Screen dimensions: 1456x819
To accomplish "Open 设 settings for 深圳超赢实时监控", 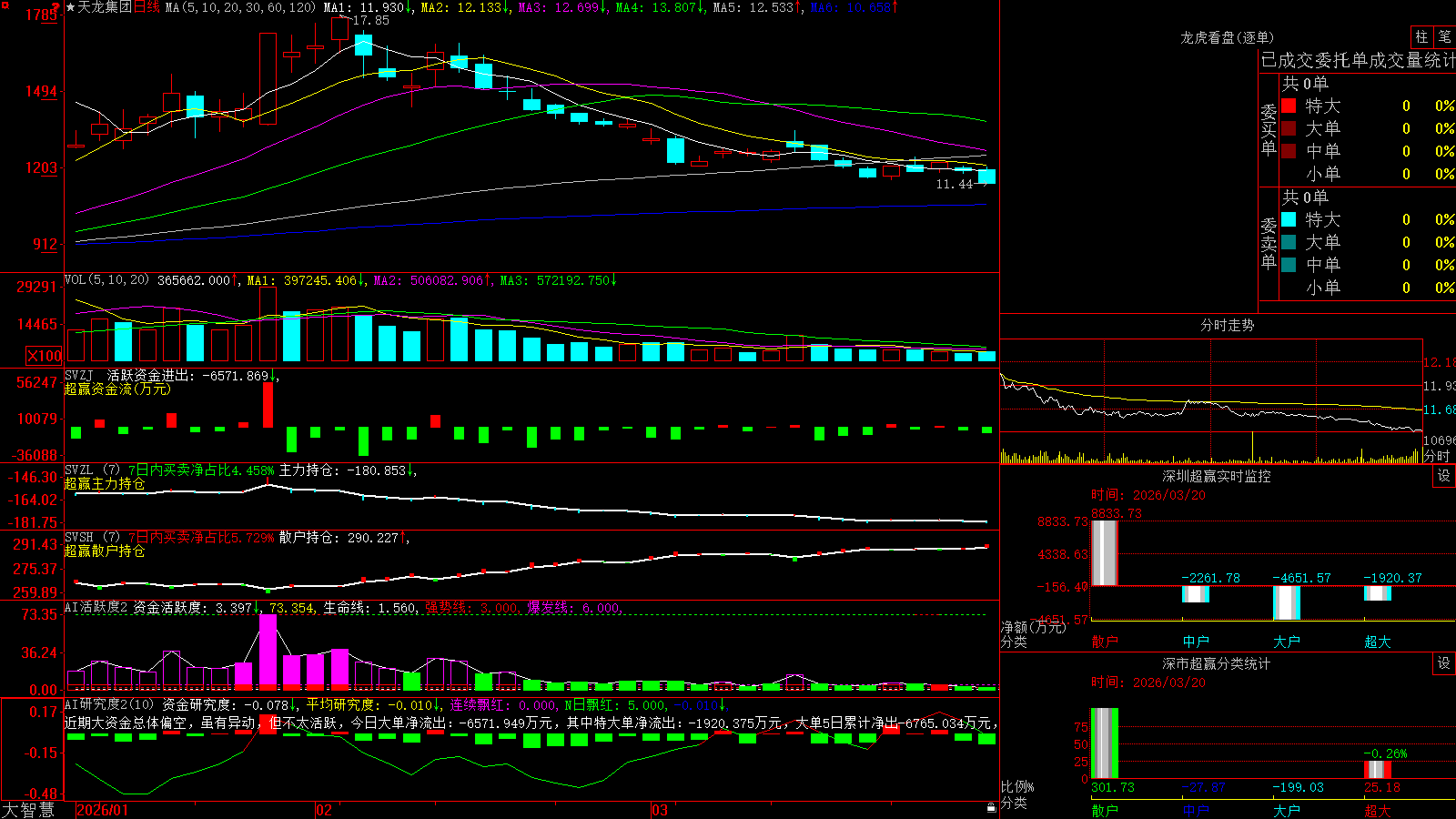I will 1444,476.
